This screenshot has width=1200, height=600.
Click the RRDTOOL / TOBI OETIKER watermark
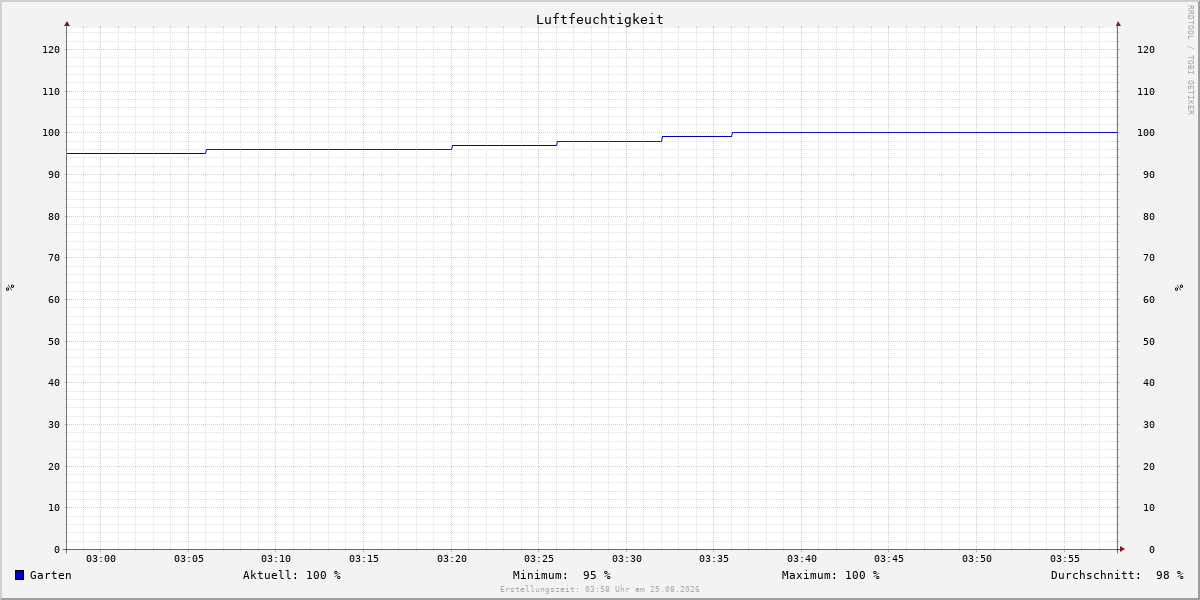click(1190, 60)
